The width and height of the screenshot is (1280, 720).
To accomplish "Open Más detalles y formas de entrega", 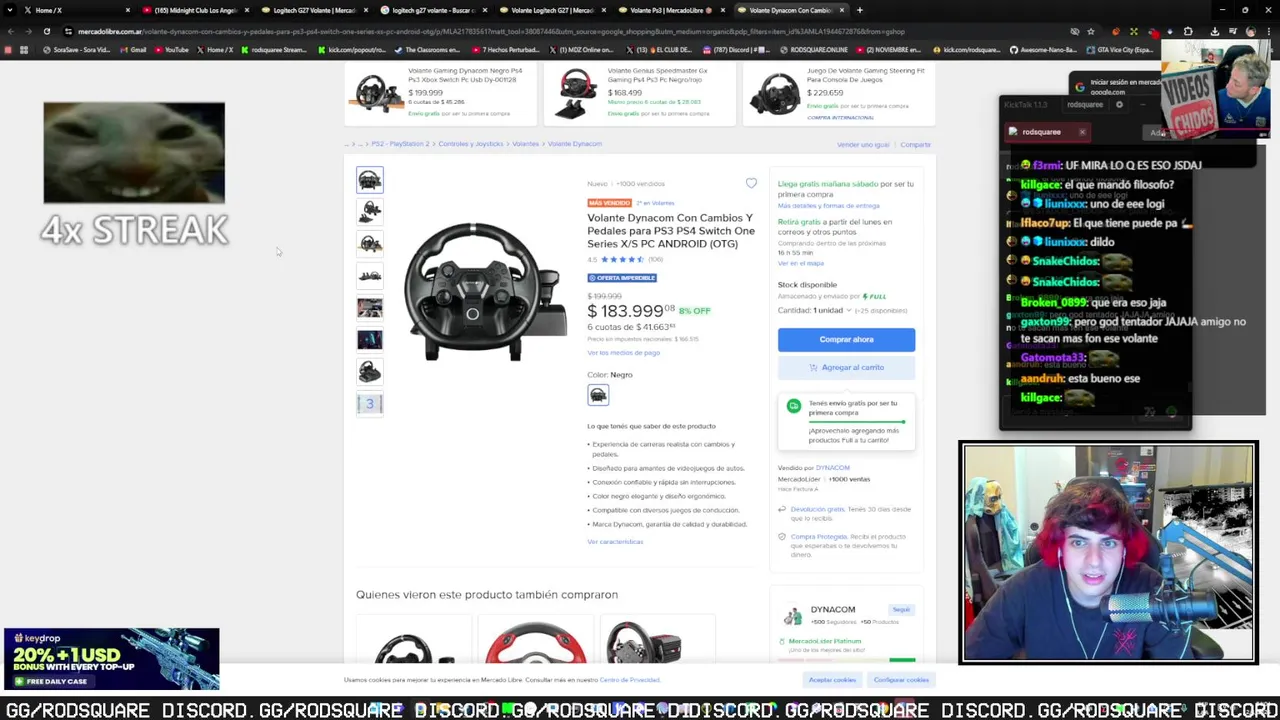I will click(828, 205).
